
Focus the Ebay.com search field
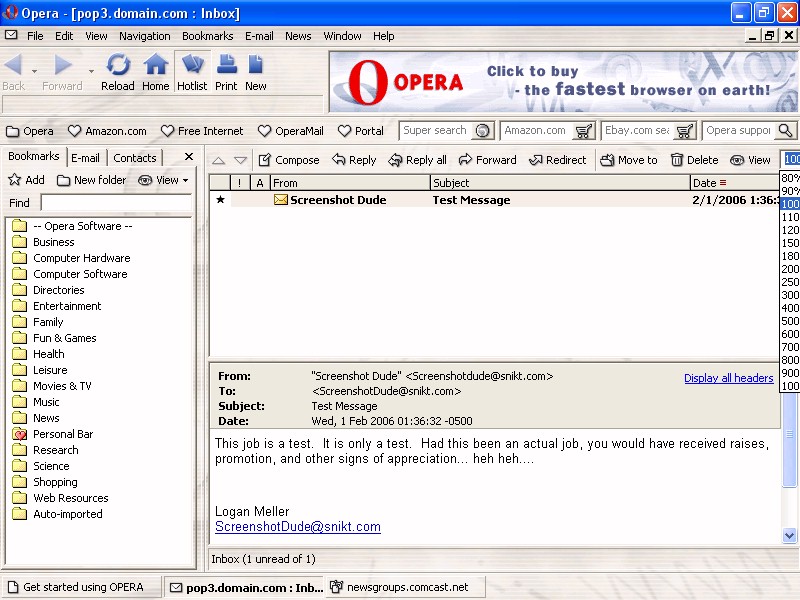pyautogui.click(x=638, y=131)
